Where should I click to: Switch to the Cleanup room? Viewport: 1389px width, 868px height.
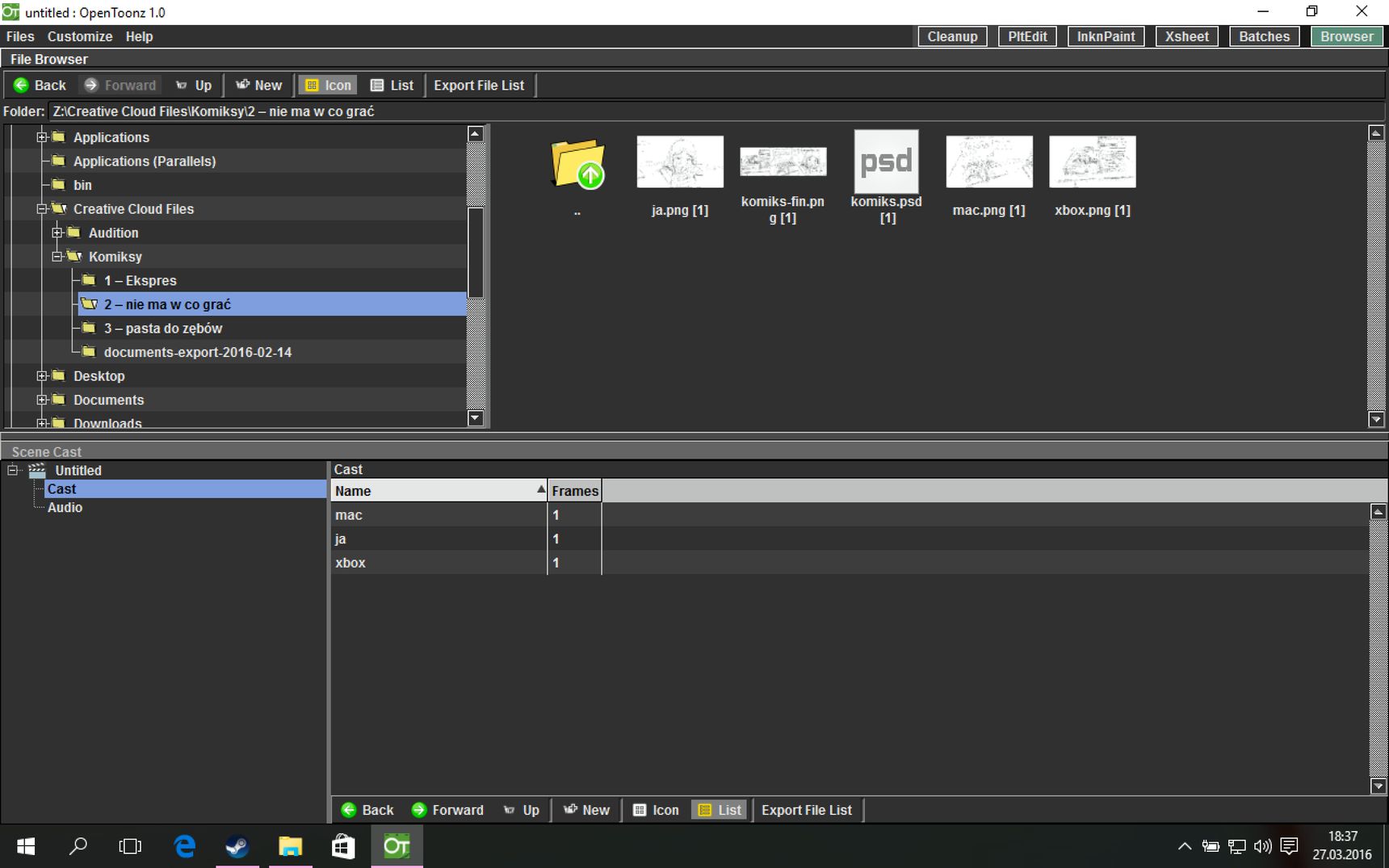[952, 36]
